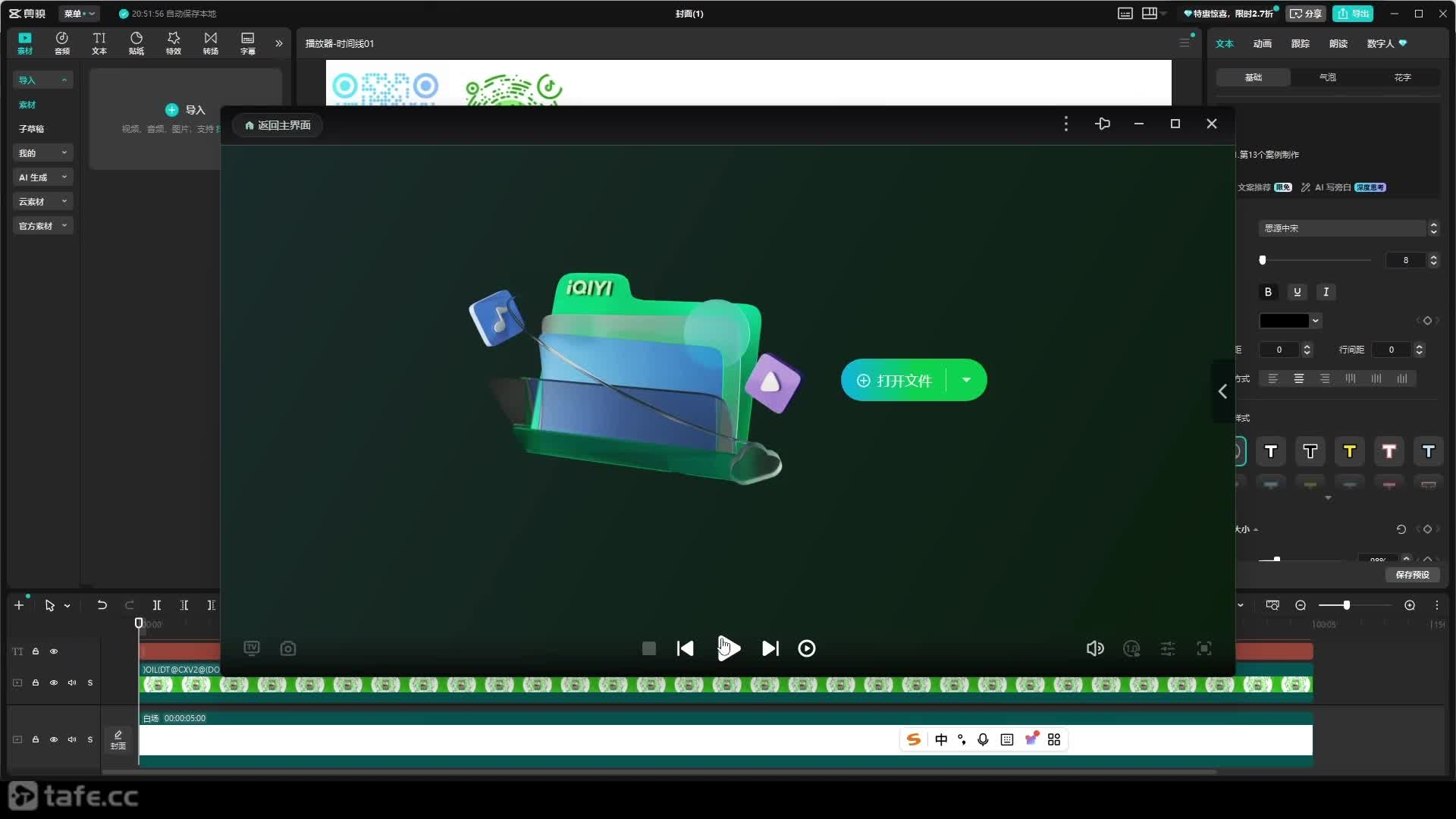Open the text color dropdown arrow
The height and width of the screenshot is (819, 1456).
point(1316,321)
